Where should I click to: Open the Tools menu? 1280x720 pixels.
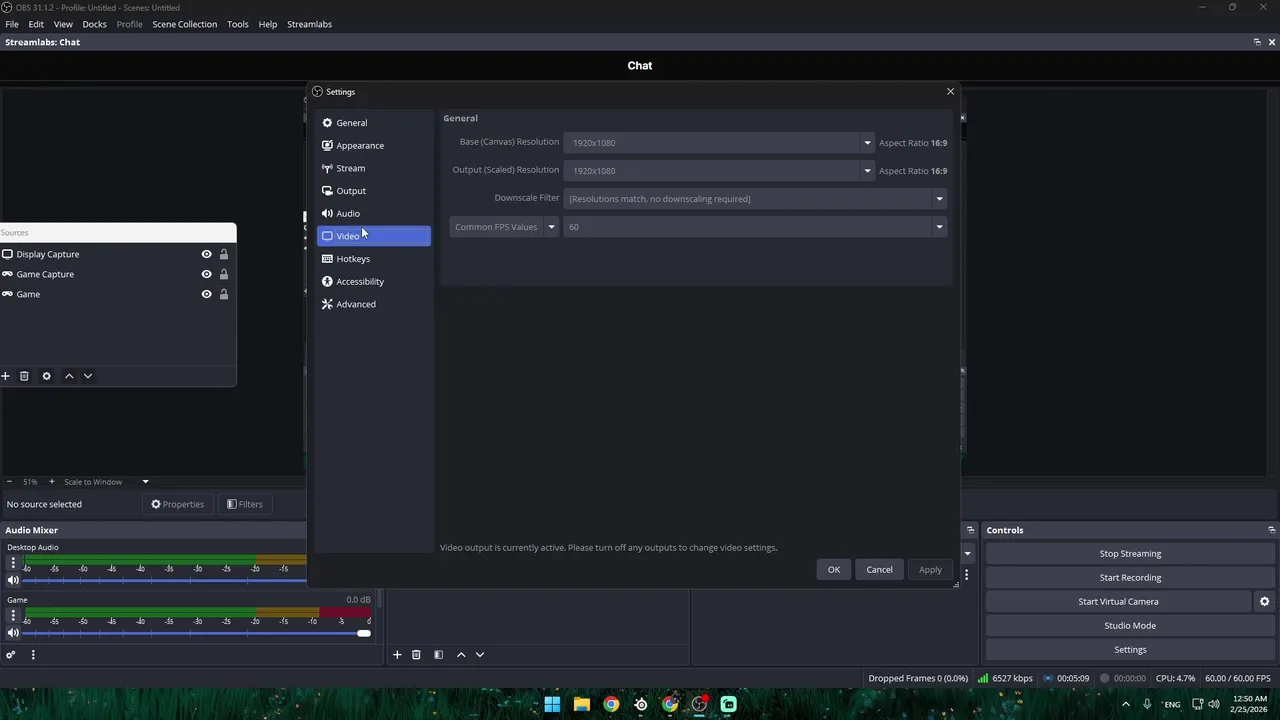(238, 24)
